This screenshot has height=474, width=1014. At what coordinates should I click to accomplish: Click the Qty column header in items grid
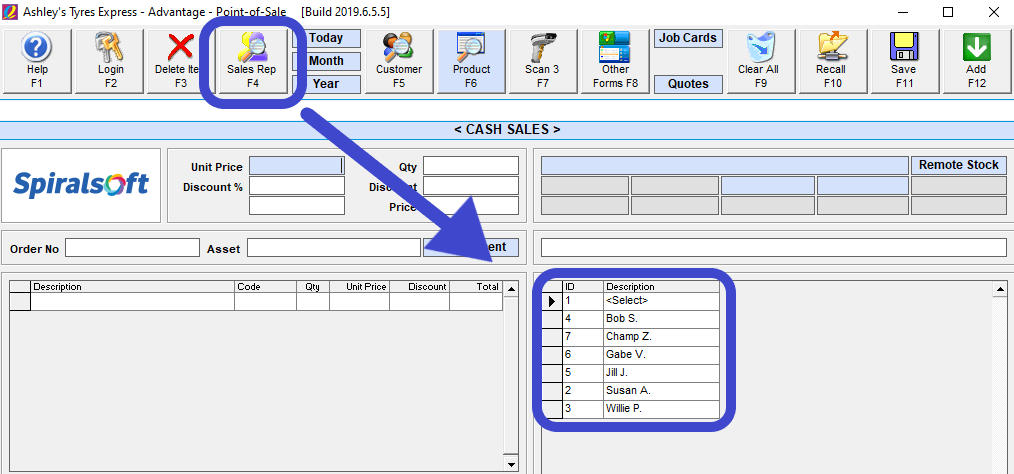pos(313,286)
